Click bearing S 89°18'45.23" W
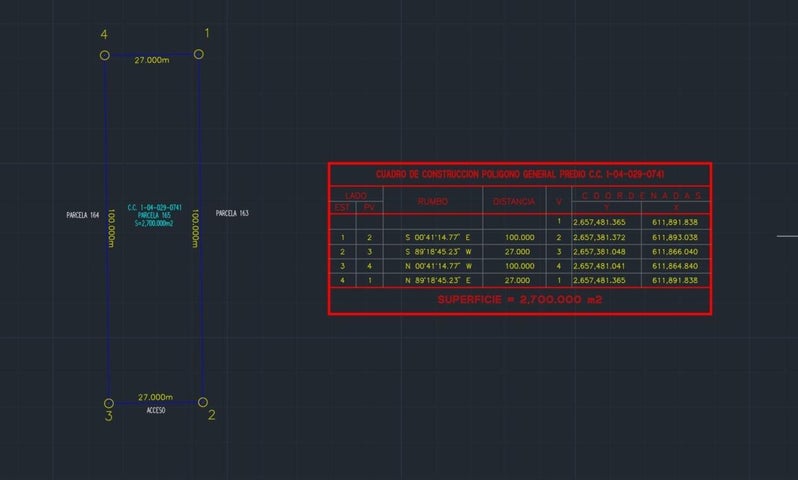Viewport: 798px width, 480px height. tap(438, 251)
